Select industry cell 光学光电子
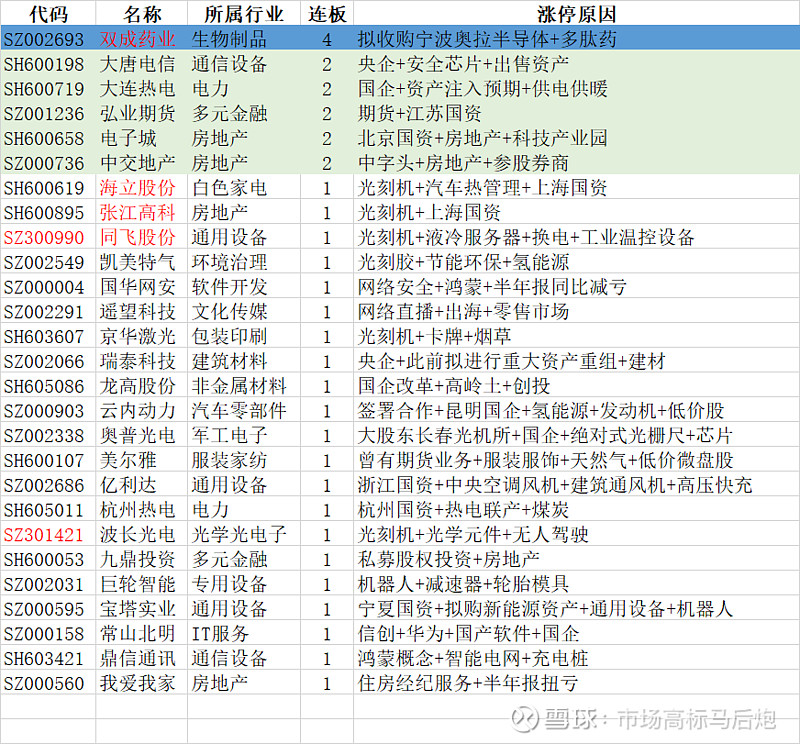Viewport: 800px width, 744px height. (x=239, y=535)
